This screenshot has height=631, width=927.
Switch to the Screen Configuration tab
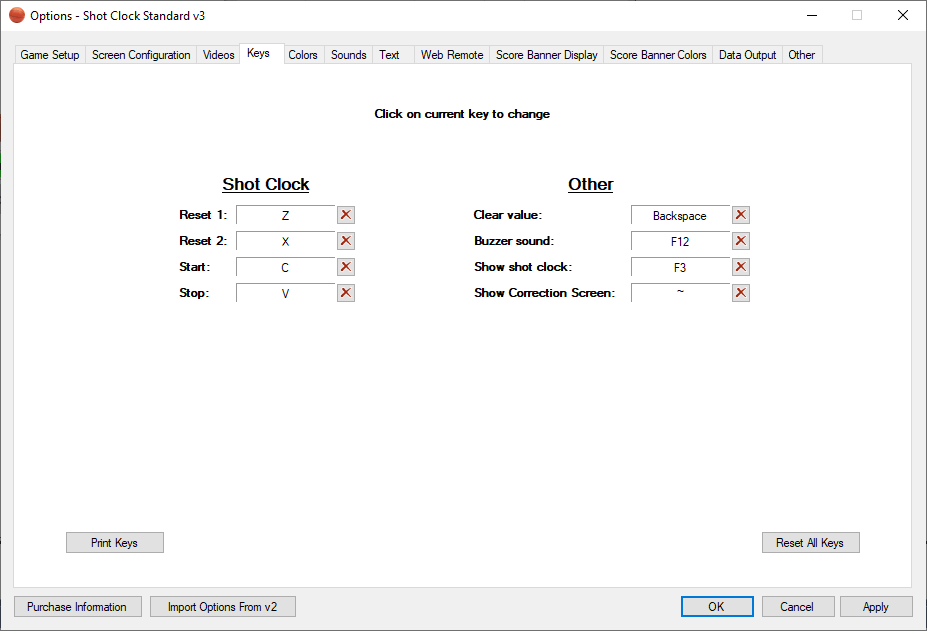coord(141,55)
